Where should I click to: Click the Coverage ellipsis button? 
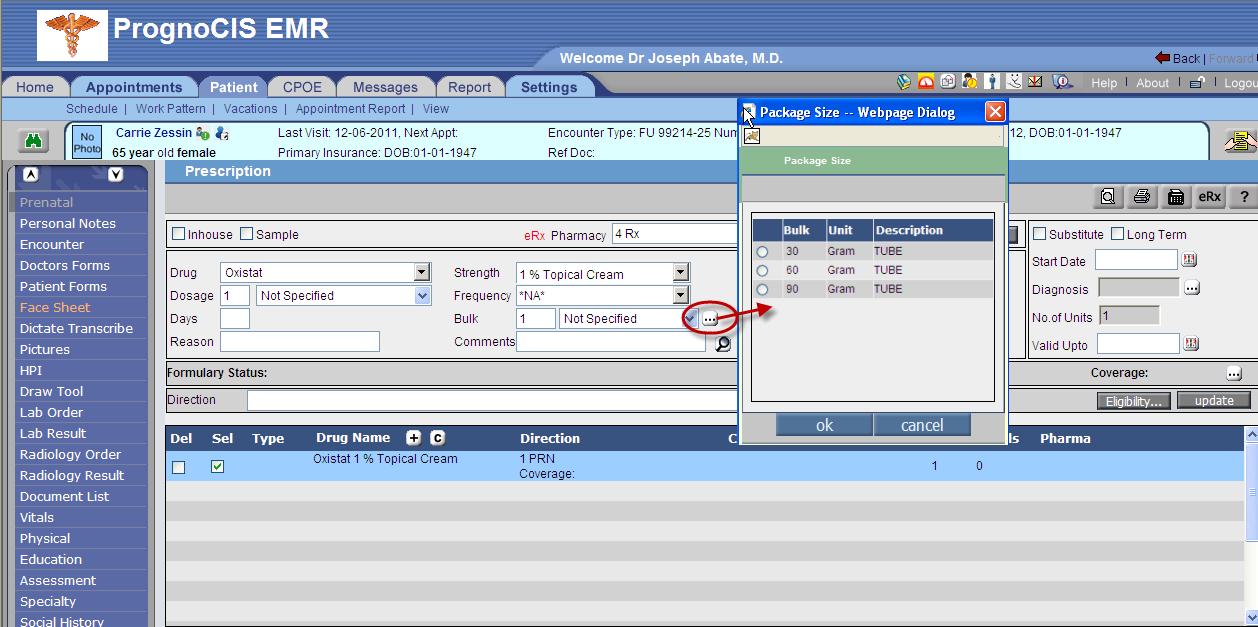coord(1234,373)
